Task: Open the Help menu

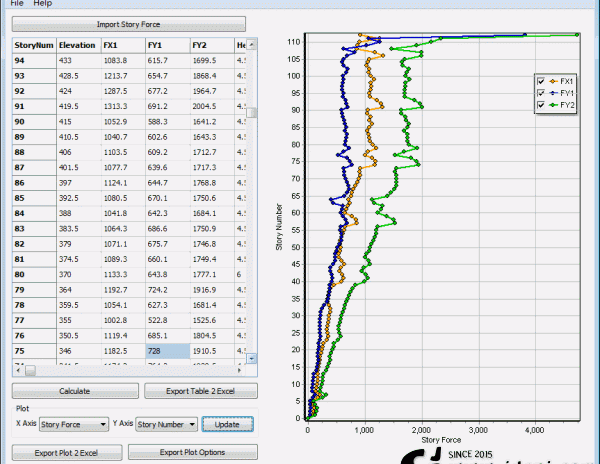Action: click(43, 4)
